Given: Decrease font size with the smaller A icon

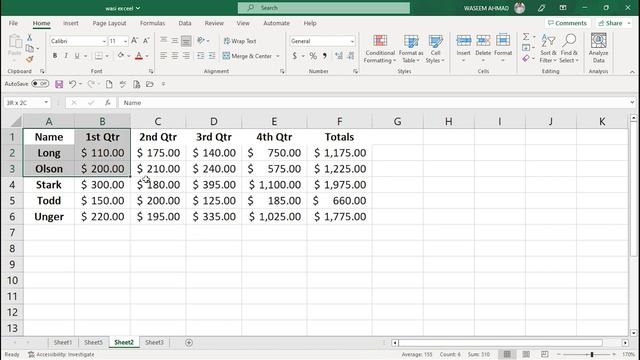Looking at the screenshot, I should [146, 41].
